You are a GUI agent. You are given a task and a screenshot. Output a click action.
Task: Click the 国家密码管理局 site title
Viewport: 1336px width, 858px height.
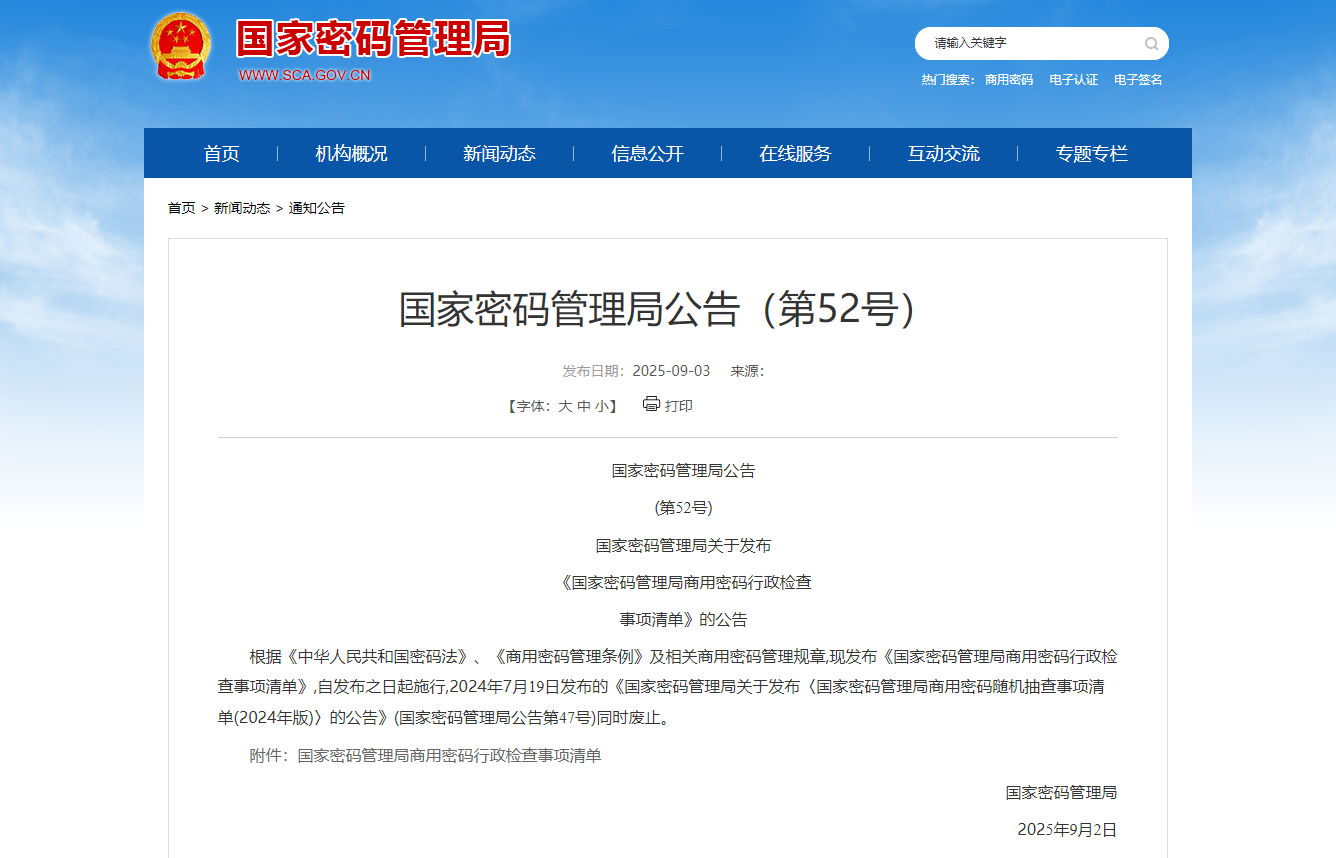click(373, 40)
